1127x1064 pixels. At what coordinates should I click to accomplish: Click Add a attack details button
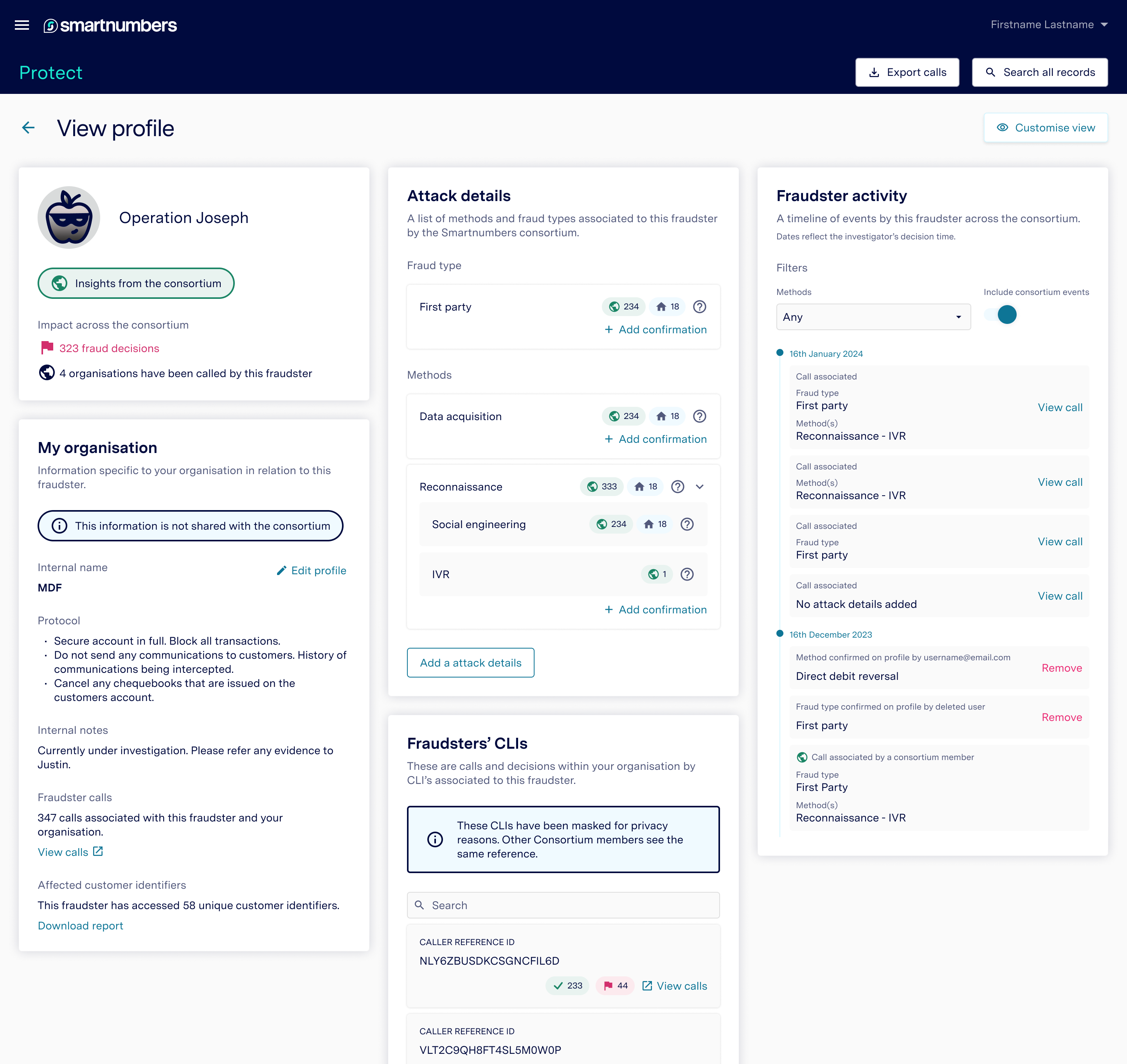[470, 662]
